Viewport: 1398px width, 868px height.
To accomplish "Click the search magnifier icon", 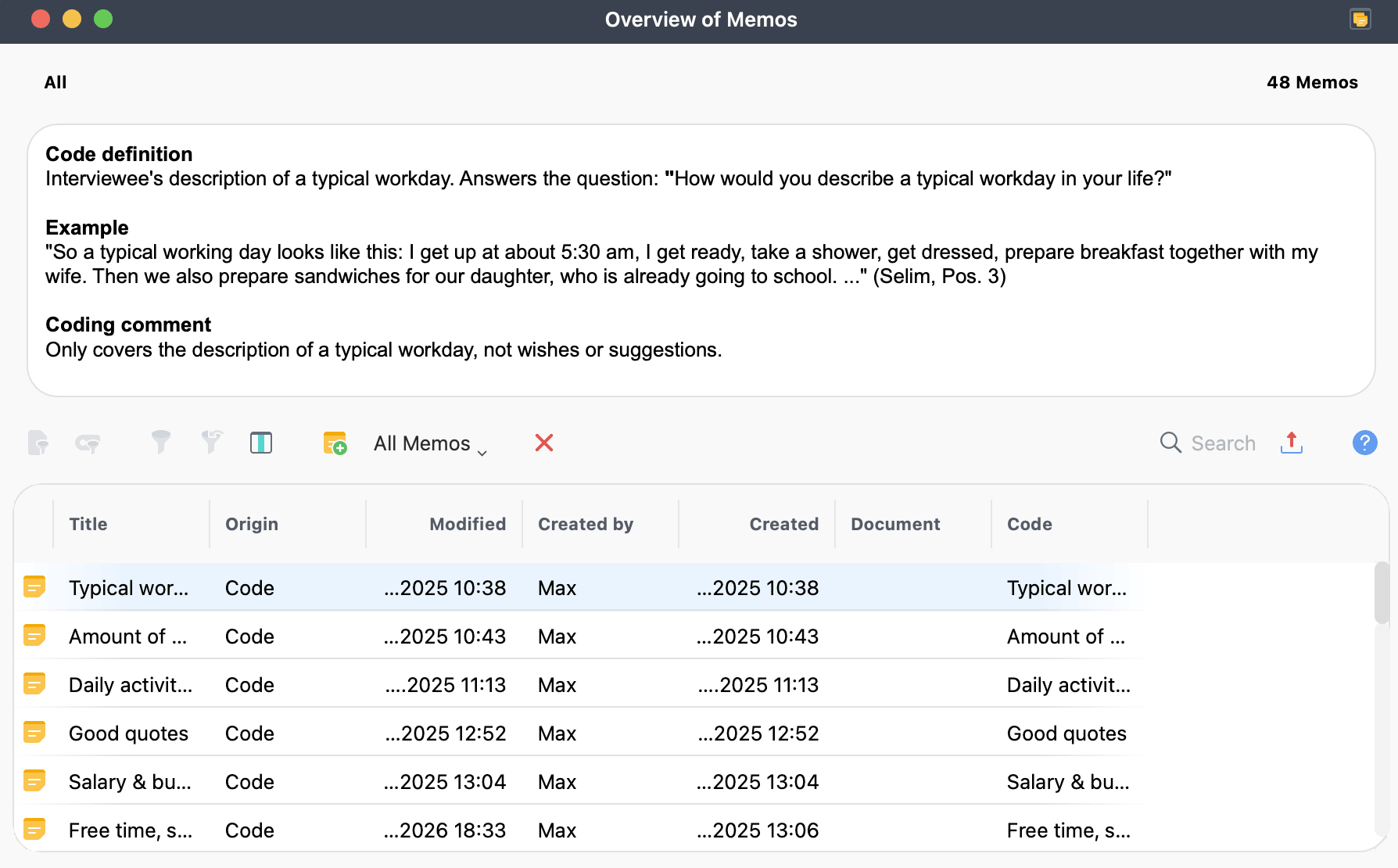I will coord(1170,443).
